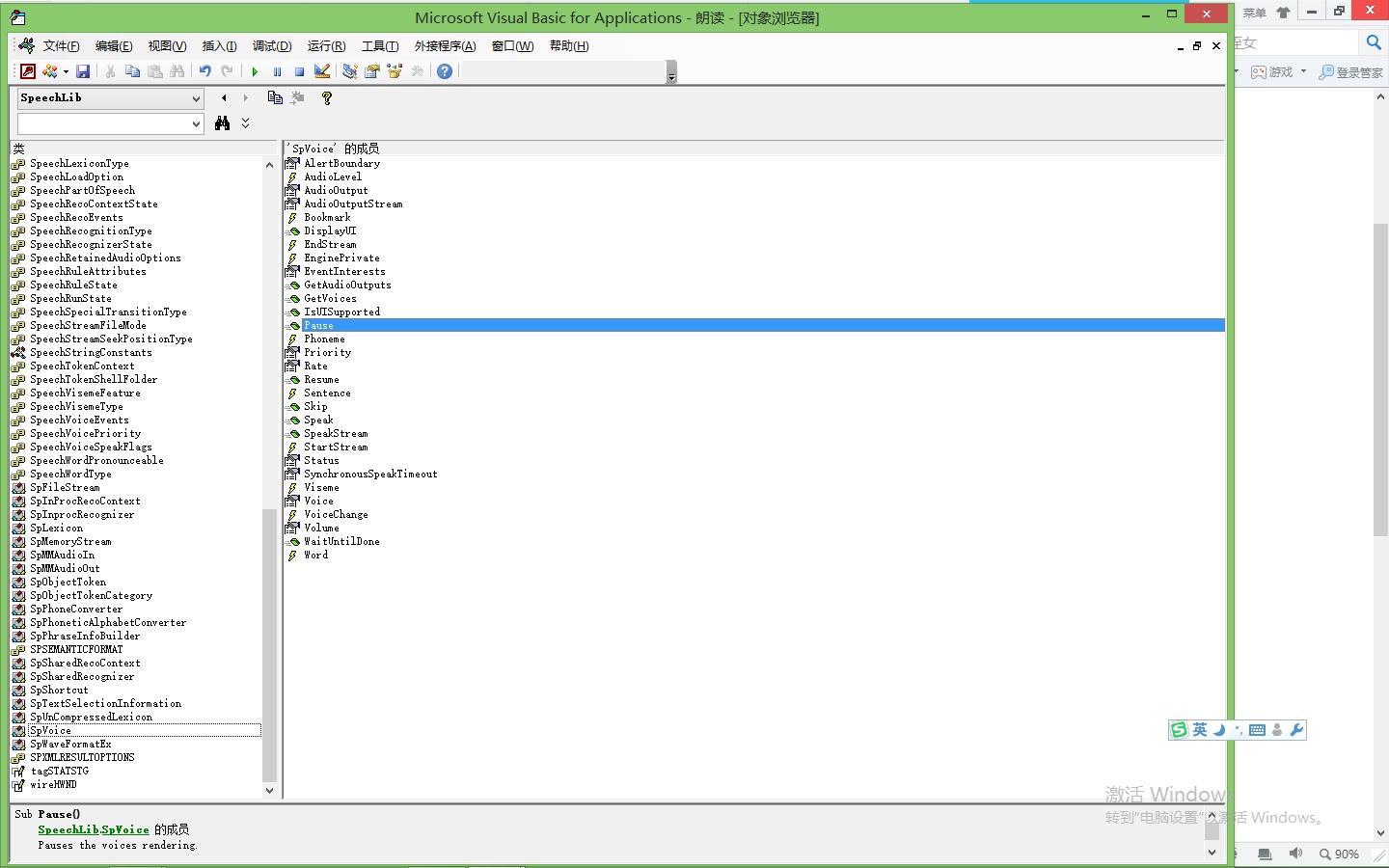Open the 插入(I) menu

pyautogui.click(x=219, y=46)
